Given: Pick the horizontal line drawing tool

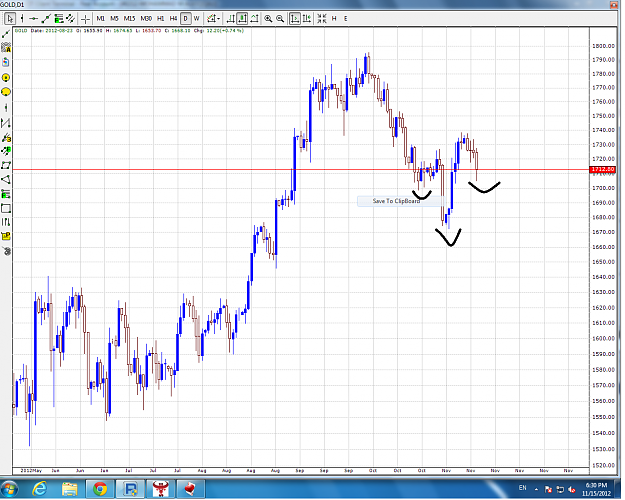Looking at the screenshot, I should pos(34,19).
